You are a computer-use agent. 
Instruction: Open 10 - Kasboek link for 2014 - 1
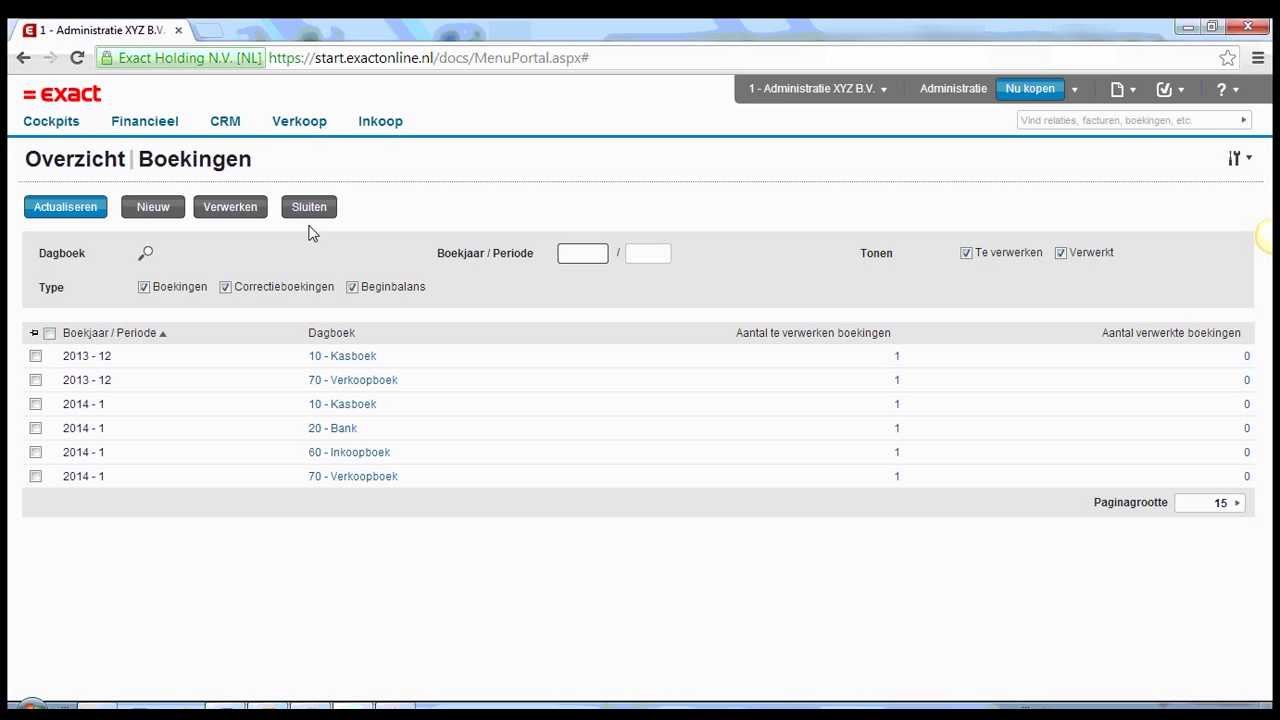click(342, 404)
